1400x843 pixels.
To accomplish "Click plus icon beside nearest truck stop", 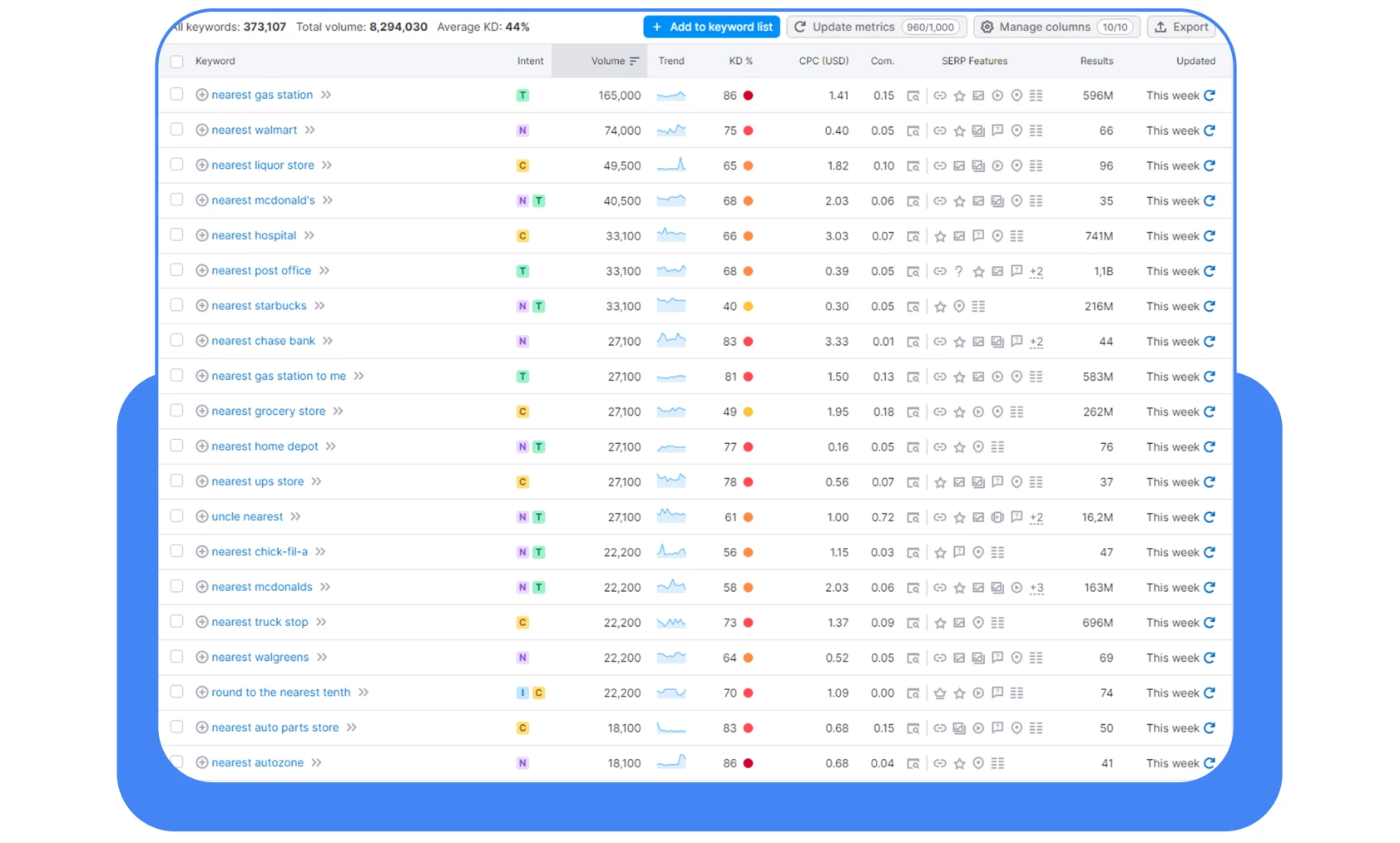I will [x=202, y=622].
